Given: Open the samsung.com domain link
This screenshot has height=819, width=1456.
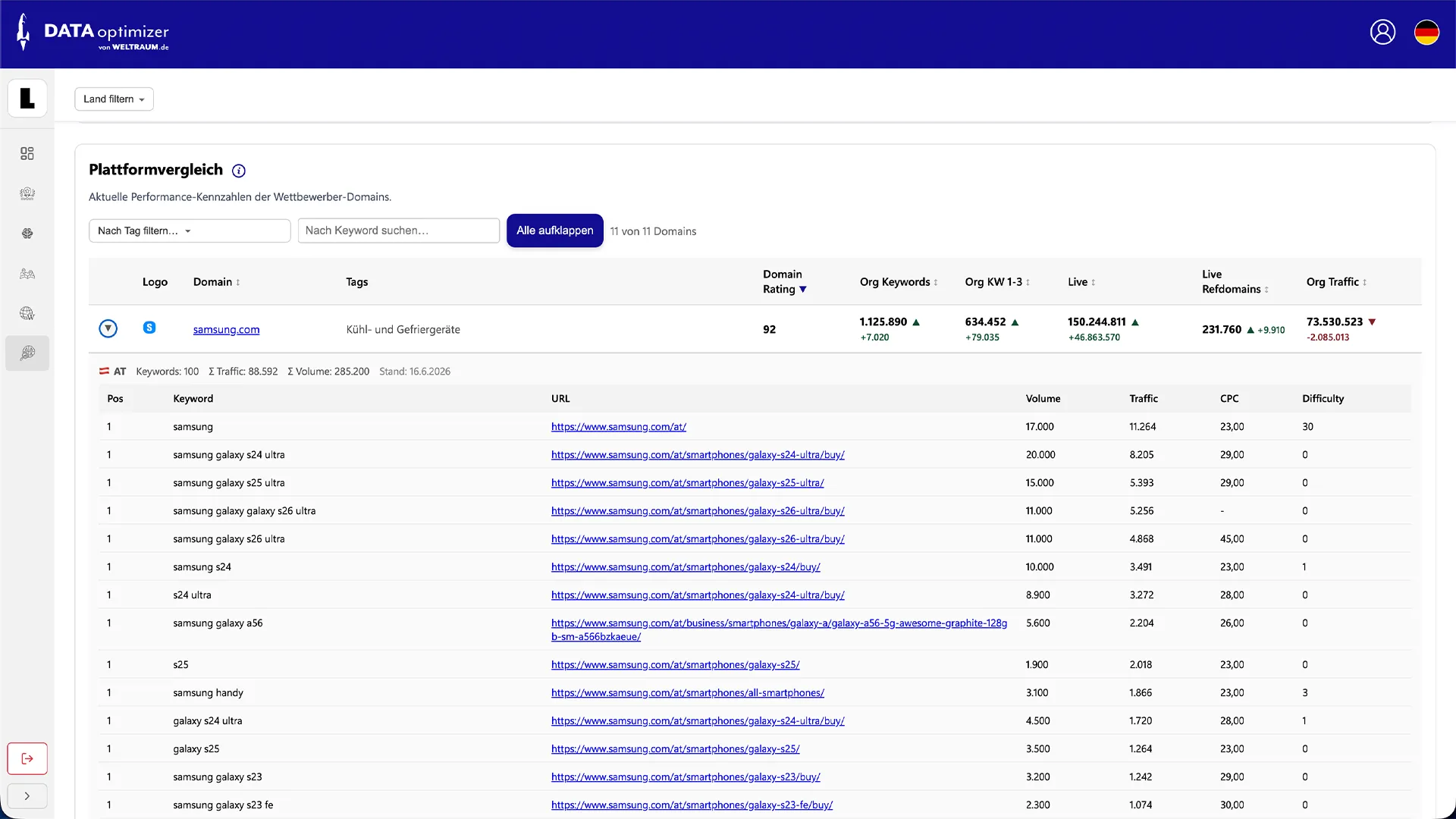Looking at the screenshot, I should click(x=226, y=329).
